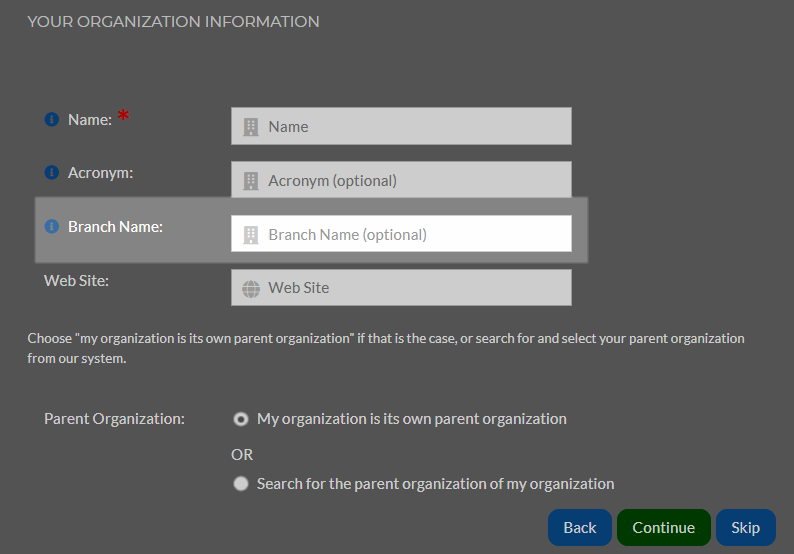Click building icon inside the Acronym field

click(251, 181)
